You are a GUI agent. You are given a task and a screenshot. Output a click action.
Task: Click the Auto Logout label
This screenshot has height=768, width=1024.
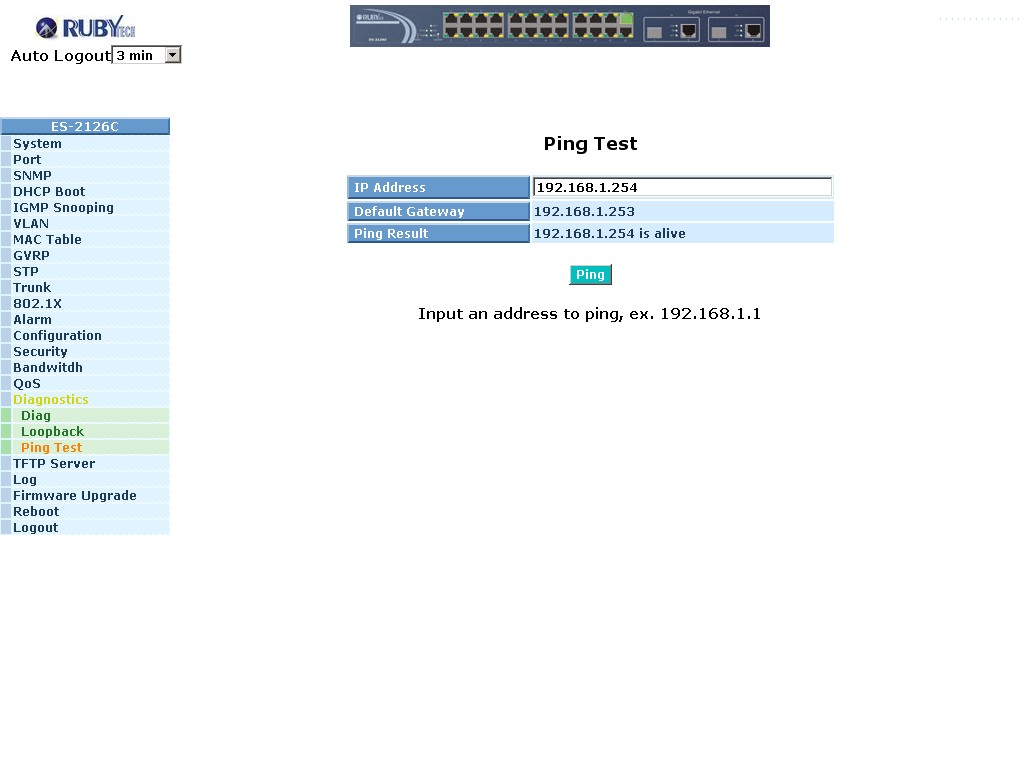(61, 56)
